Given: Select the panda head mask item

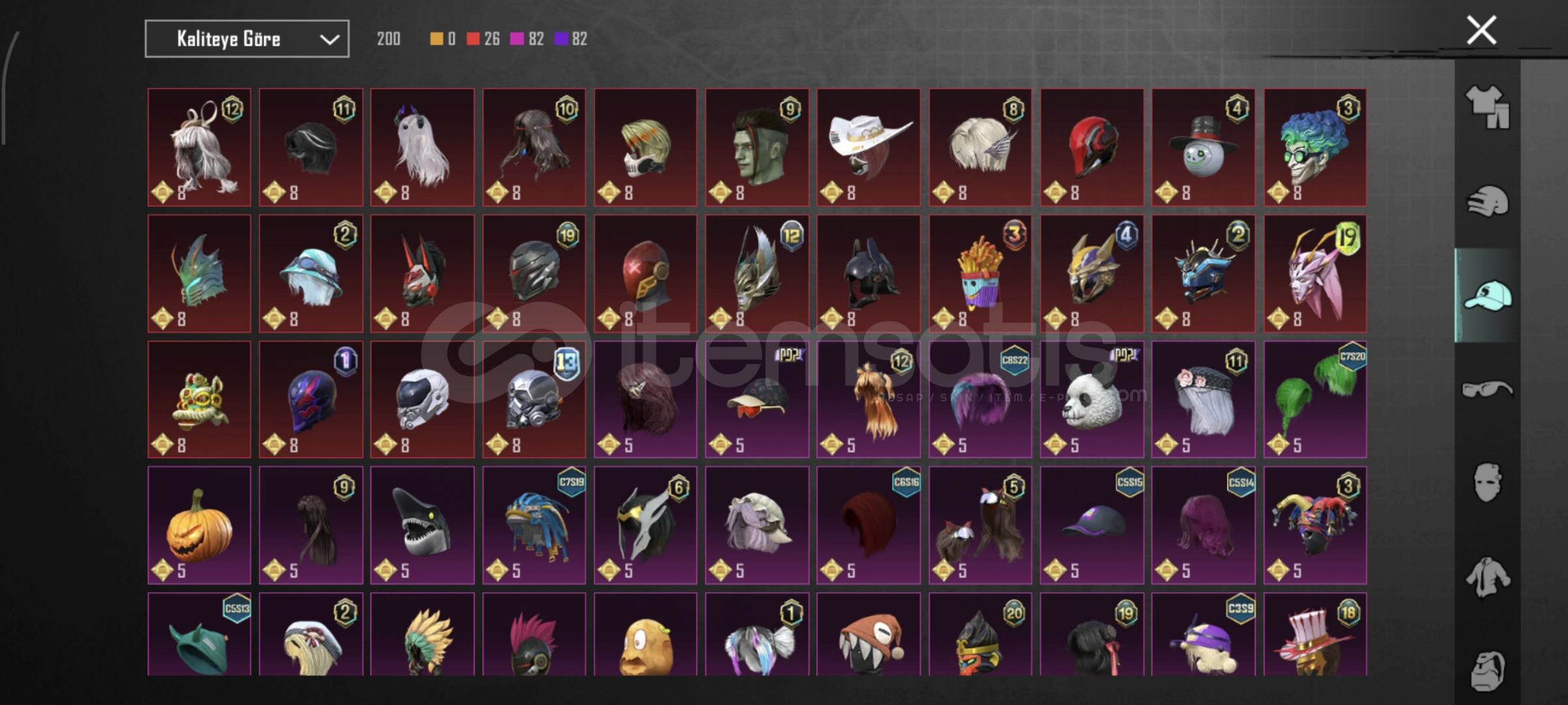Looking at the screenshot, I should click(1092, 399).
